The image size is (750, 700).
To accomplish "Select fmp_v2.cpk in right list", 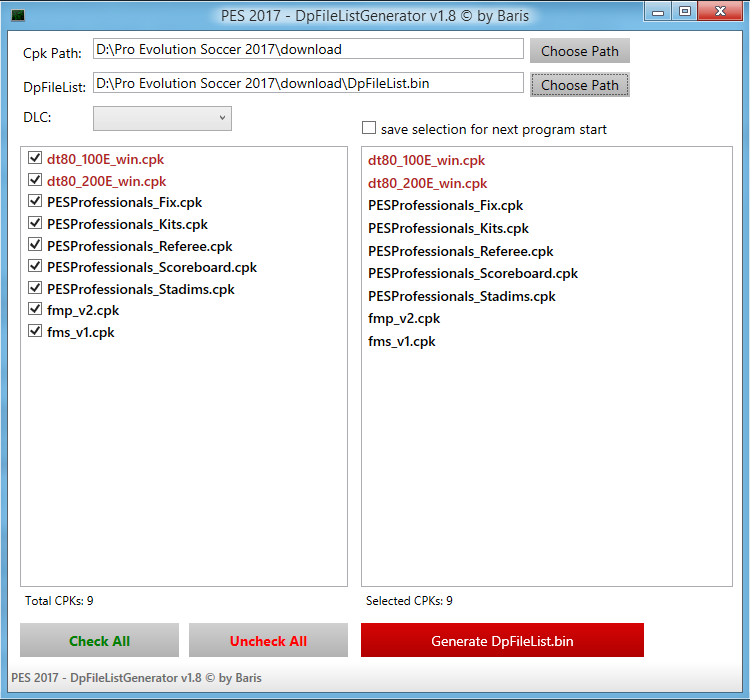I will tap(404, 318).
